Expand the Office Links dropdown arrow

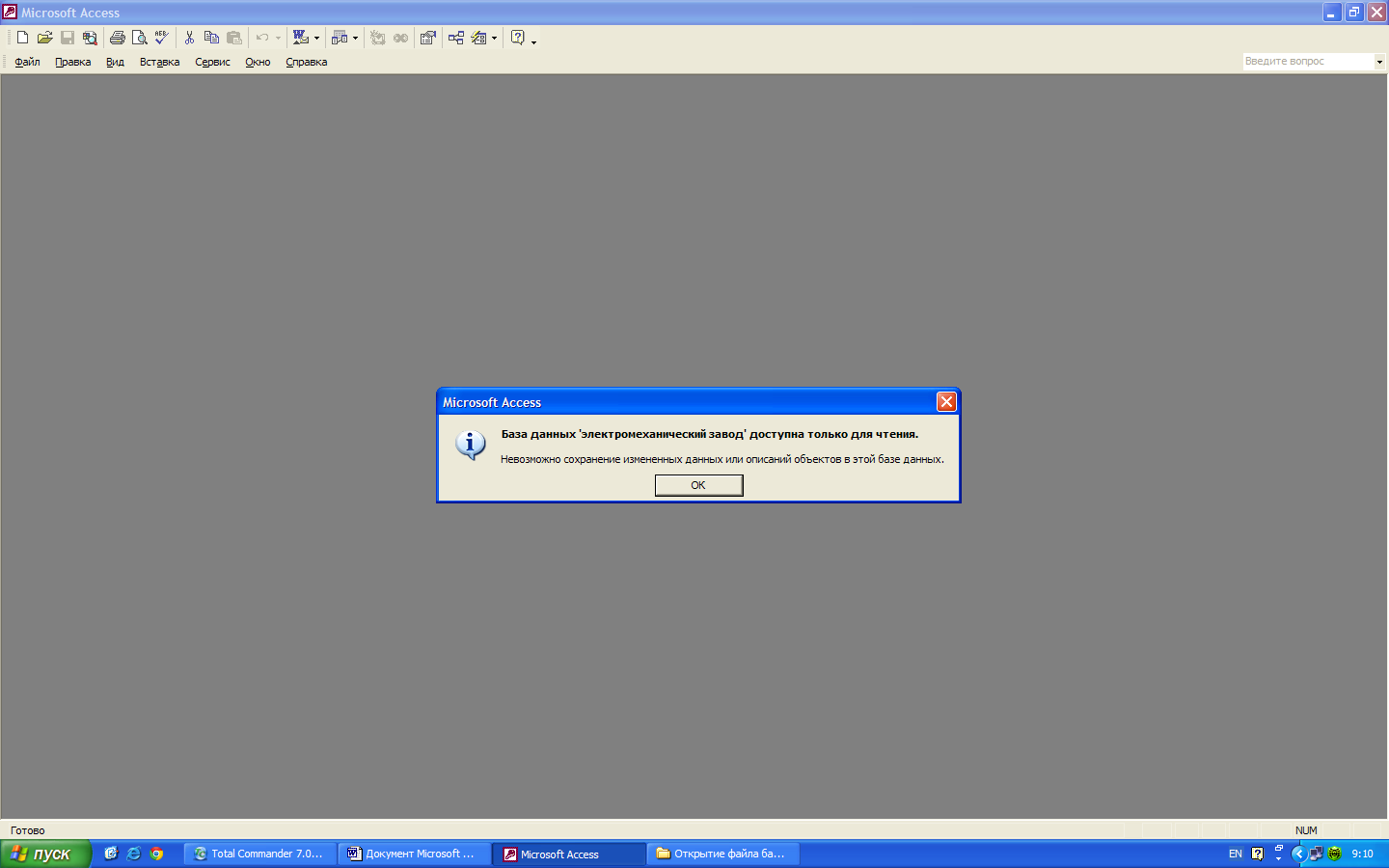pyautogui.click(x=316, y=39)
